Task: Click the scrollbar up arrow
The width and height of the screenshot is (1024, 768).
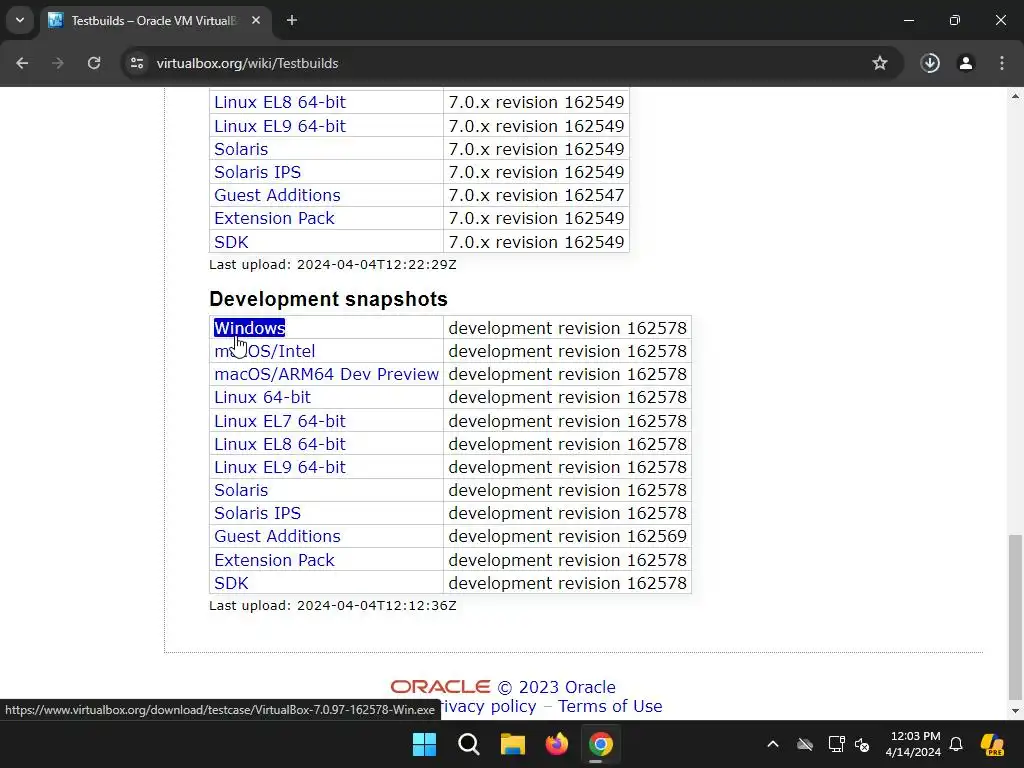Action: (1015, 96)
